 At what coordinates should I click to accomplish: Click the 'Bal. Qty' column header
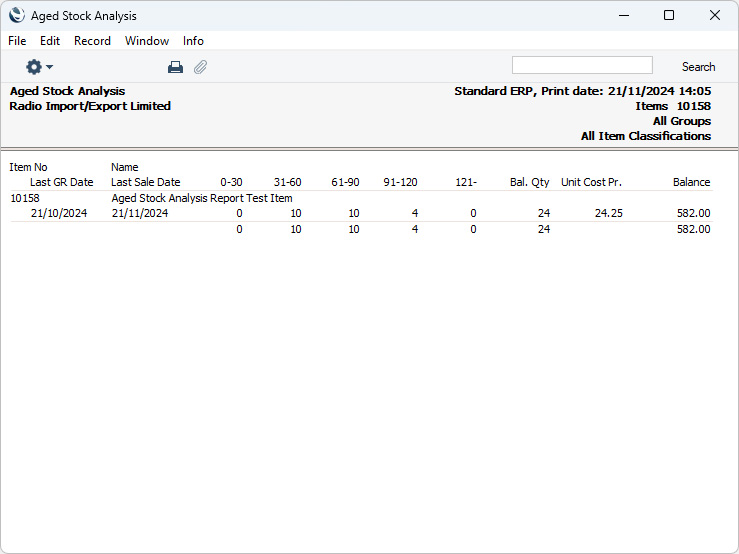coord(530,182)
